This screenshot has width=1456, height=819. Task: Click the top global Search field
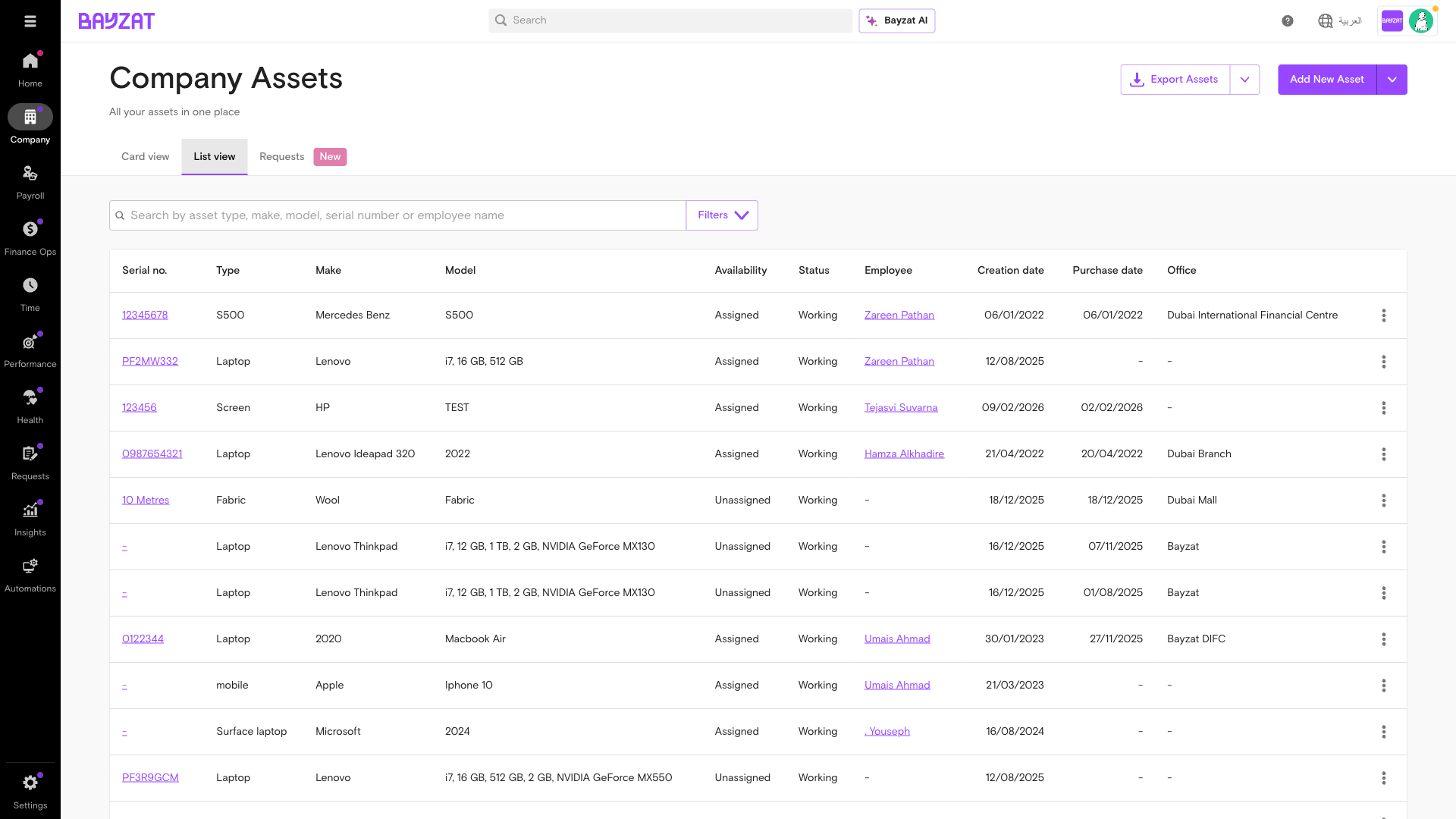(x=670, y=20)
